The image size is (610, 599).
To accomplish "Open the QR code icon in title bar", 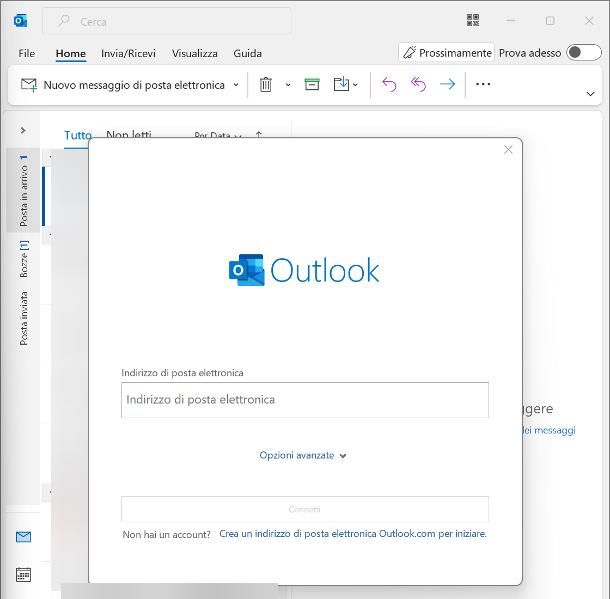I will click(x=473, y=20).
